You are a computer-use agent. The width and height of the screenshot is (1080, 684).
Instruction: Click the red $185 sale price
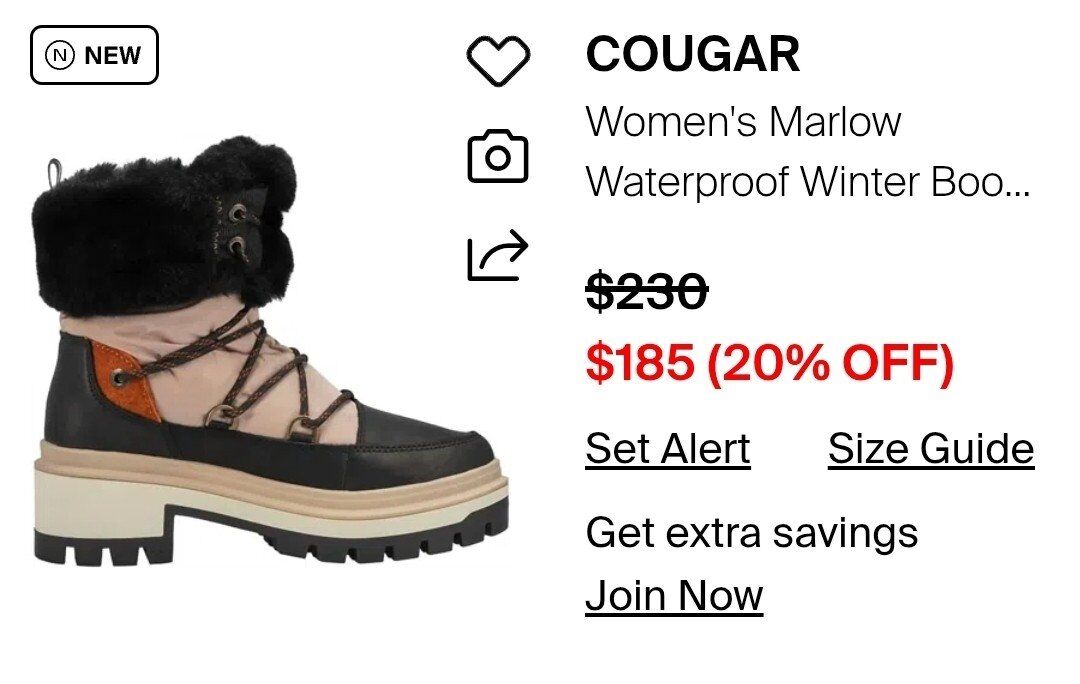640,362
